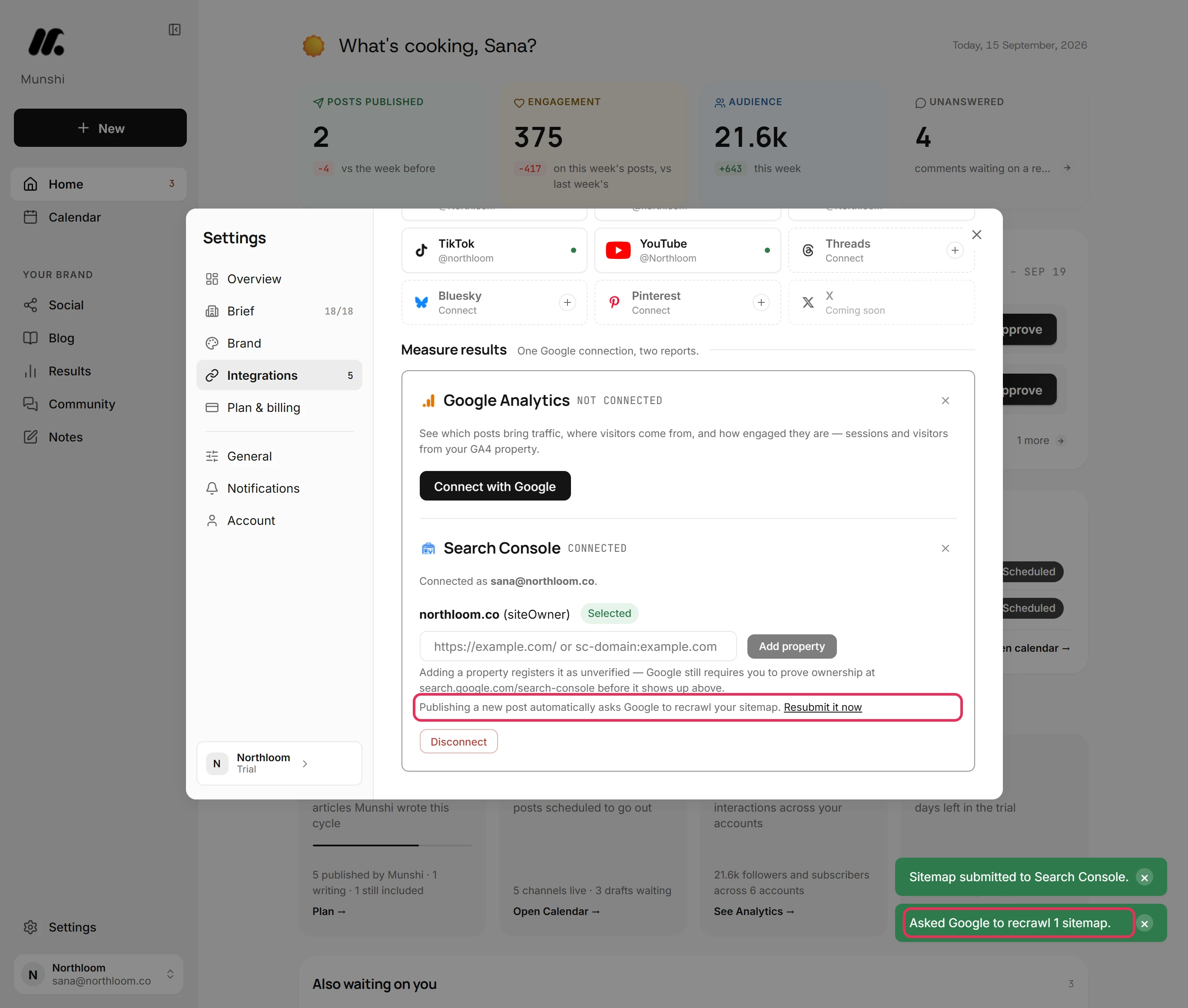
Task: Click the Search Console icon
Action: point(428,549)
